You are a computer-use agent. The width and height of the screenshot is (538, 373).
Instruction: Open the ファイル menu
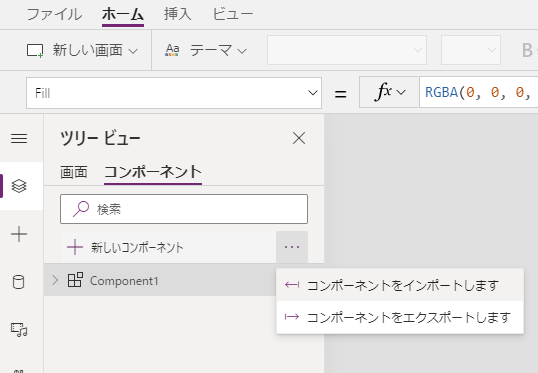[x=54, y=14]
